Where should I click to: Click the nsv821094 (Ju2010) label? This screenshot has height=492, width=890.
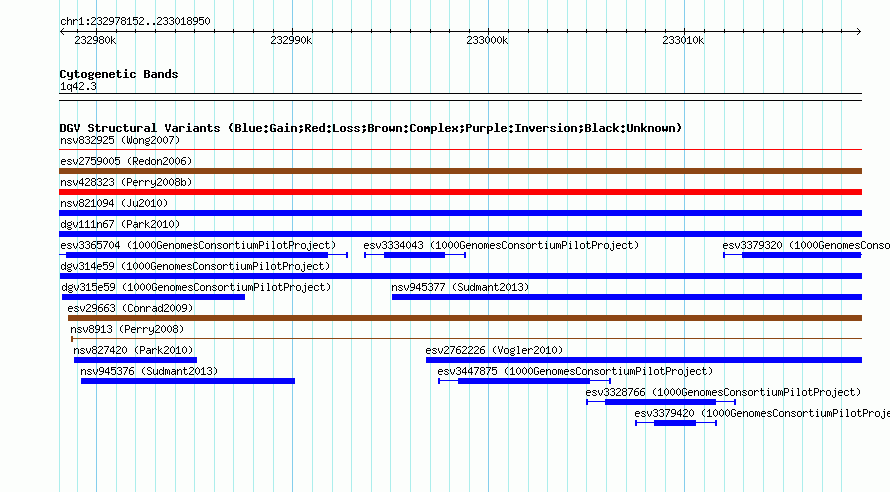(x=114, y=203)
